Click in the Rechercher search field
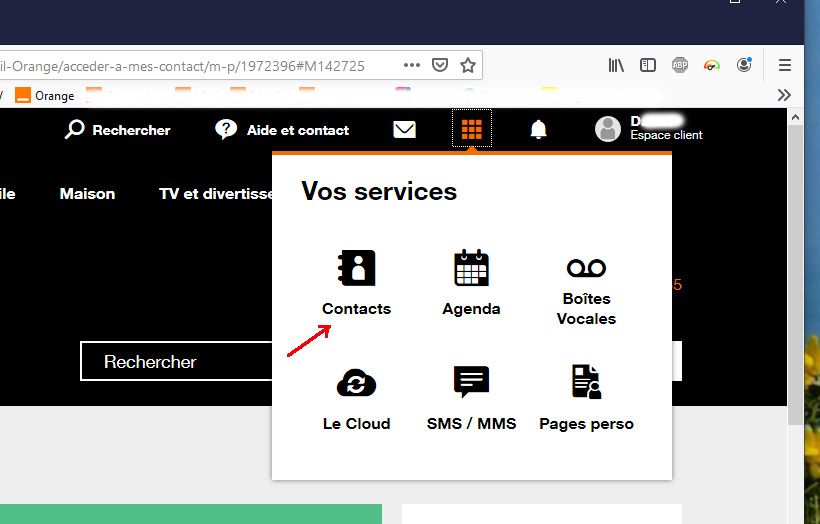This screenshot has height=524, width=820. click(x=176, y=361)
